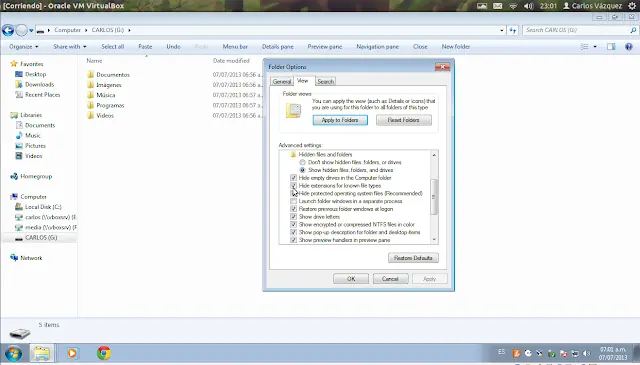Open Recent Places in Favorites
The height and width of the screenshot is (365, 640).
tap(42, 95)
